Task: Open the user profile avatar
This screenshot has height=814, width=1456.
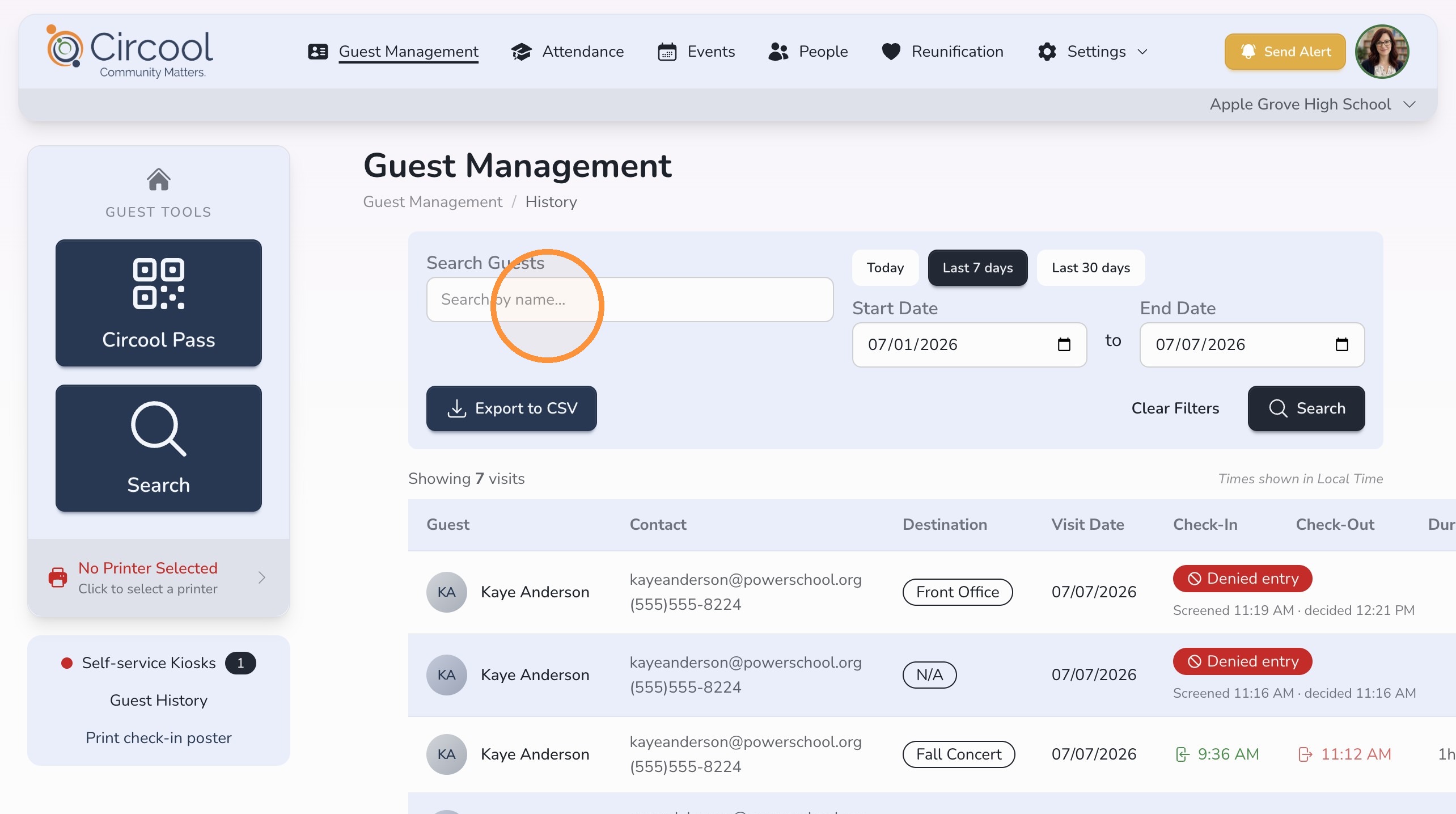Action: pyautogui.click(x=1382, y=52)
